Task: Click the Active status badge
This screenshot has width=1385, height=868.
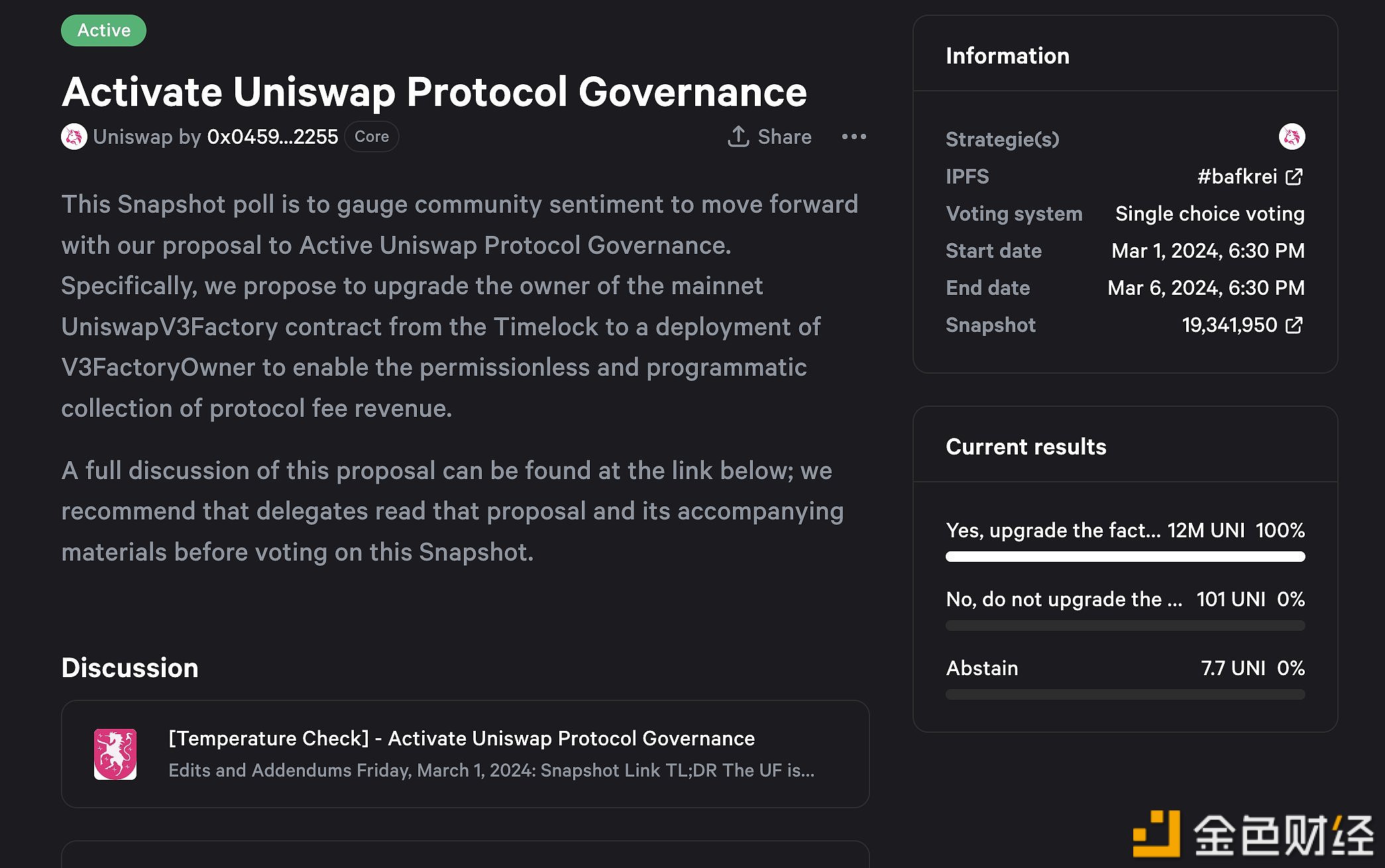Action: point(104,30)
